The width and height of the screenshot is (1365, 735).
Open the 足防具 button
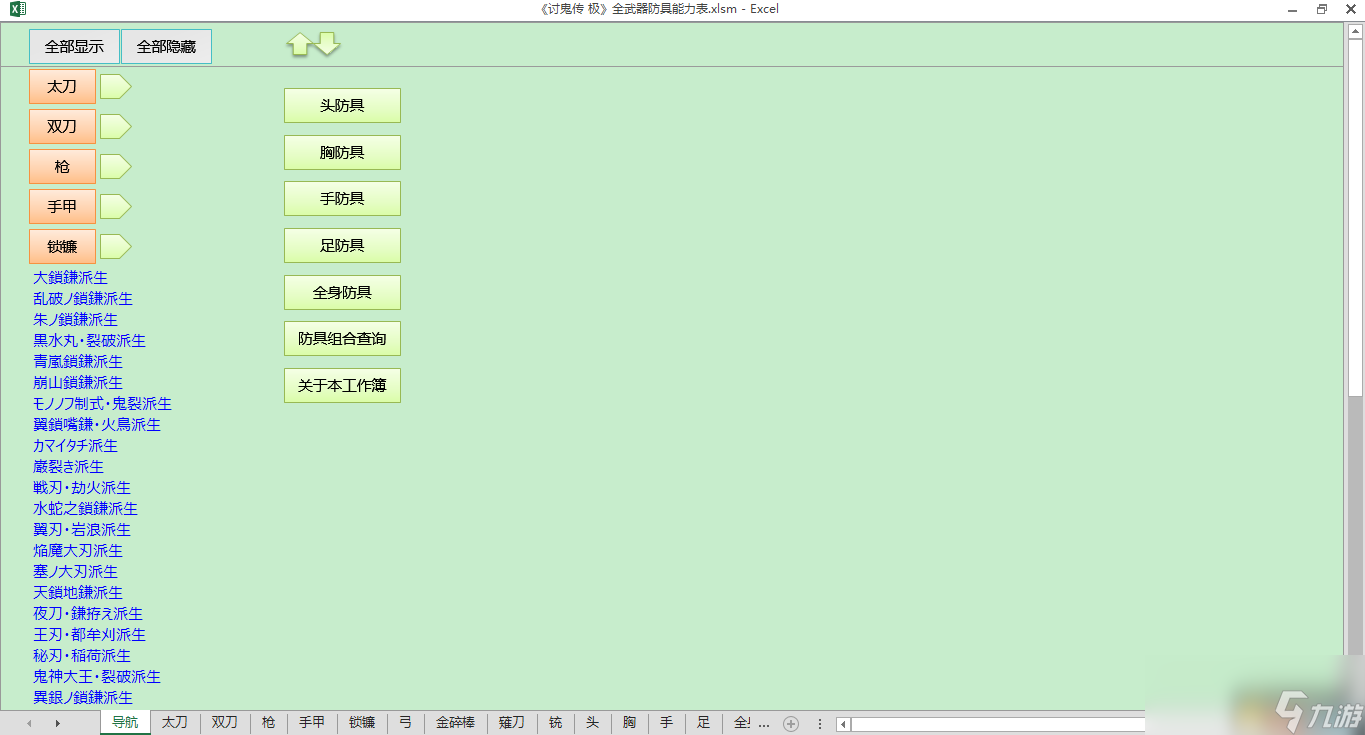click(x=342, y=245)
